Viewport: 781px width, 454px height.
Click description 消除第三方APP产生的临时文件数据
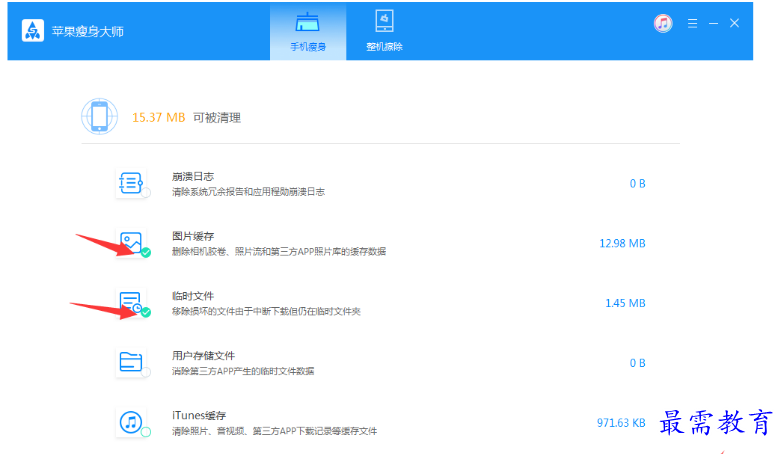[243, 371]
